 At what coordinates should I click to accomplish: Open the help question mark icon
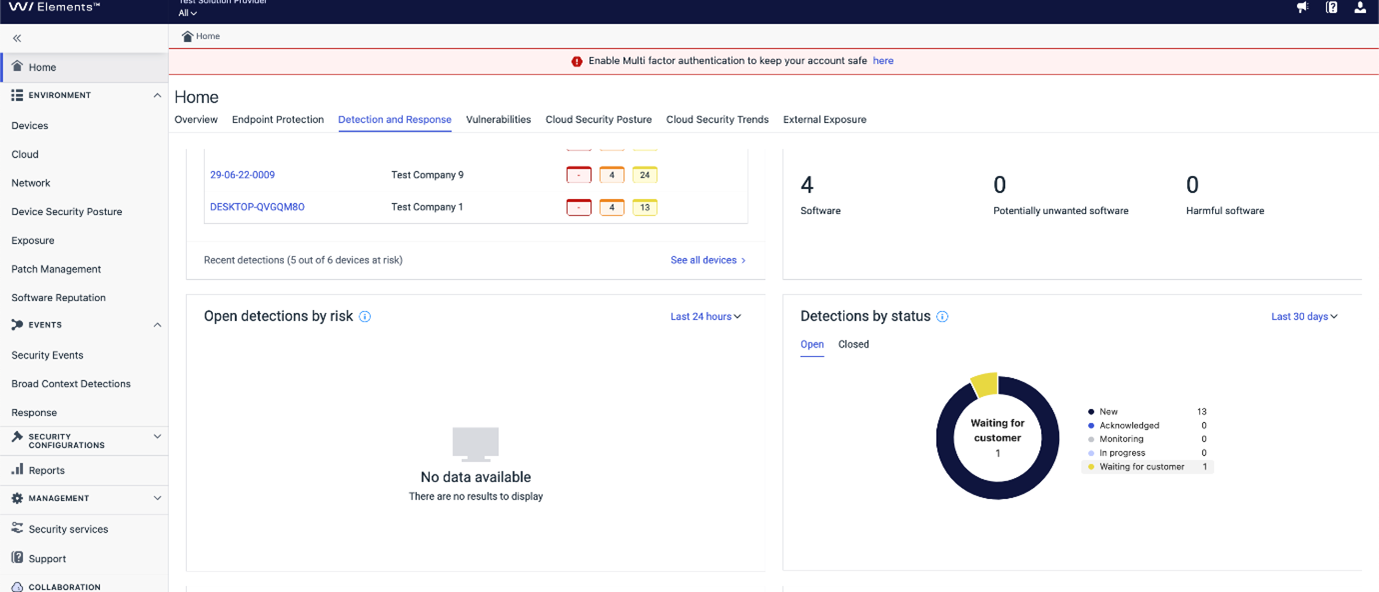pyautogui.click(x=1331, y=7)
